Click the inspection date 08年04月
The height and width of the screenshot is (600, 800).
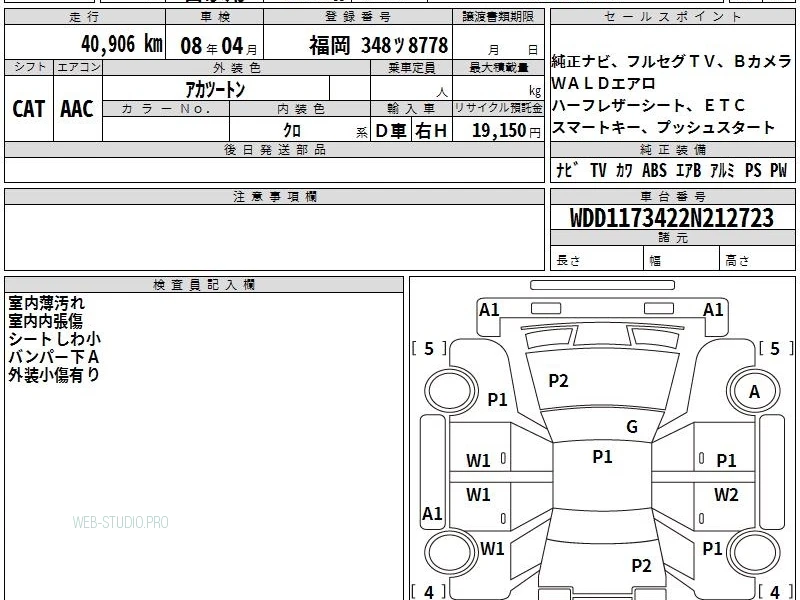pyautogui.click(x=218, y=46)
